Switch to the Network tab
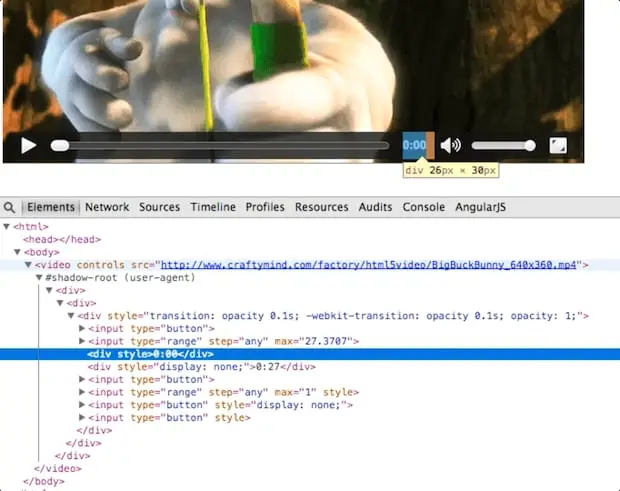Viewport: 620px width, 491px height. click(x=107, y=207)
